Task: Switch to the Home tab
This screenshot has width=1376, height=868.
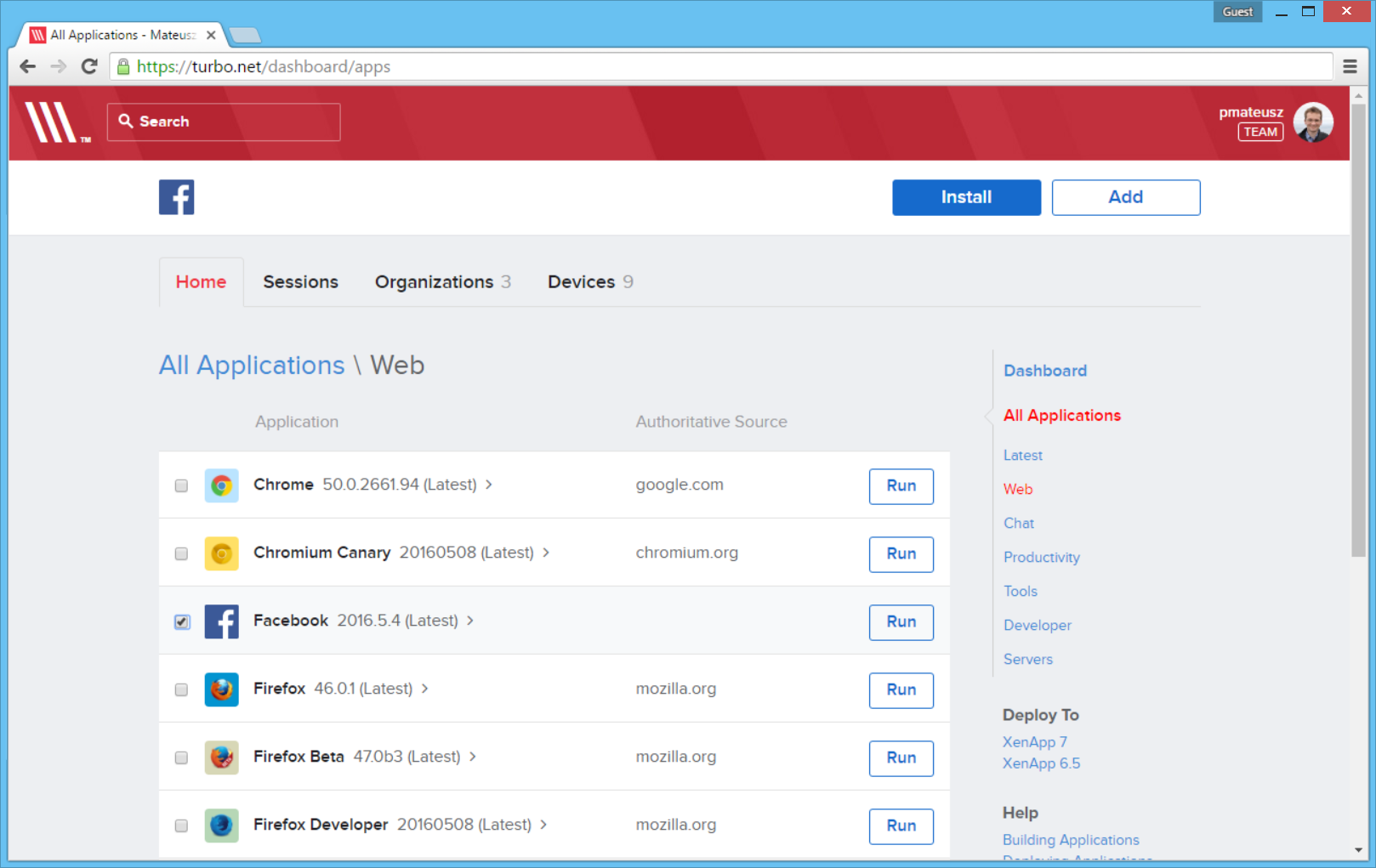Action: (202, 282)
